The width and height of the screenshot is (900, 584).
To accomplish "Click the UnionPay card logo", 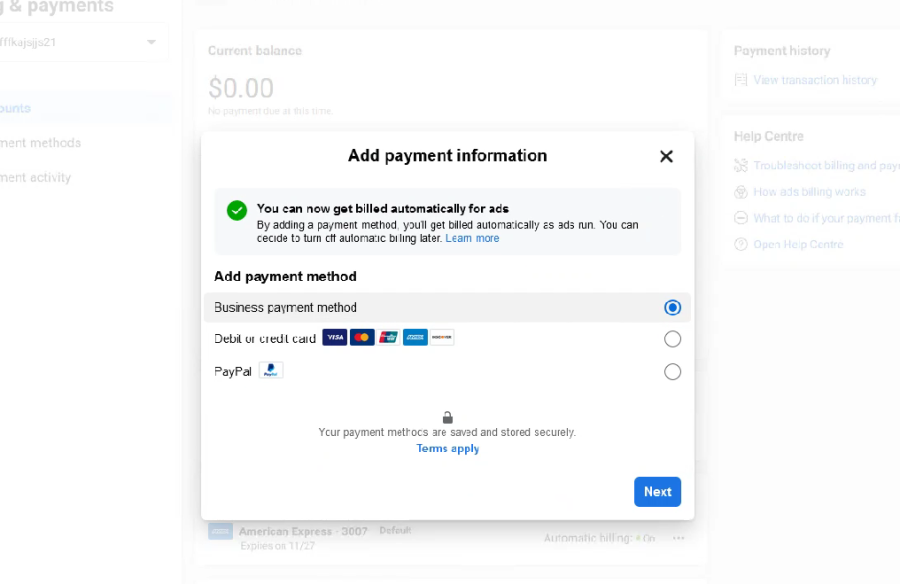I will coord(389,338).
